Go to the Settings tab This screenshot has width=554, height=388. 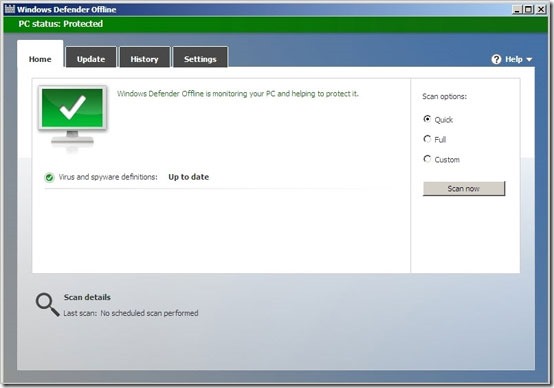pos(200,57)
